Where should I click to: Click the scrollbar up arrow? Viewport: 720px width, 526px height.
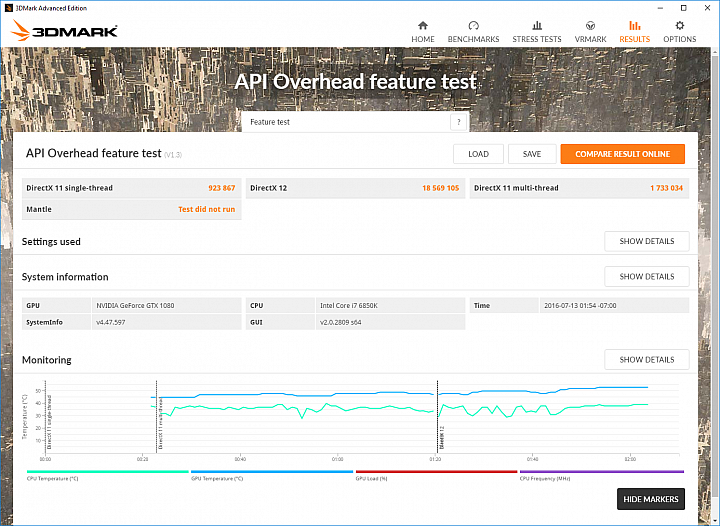tap(715, 51)
